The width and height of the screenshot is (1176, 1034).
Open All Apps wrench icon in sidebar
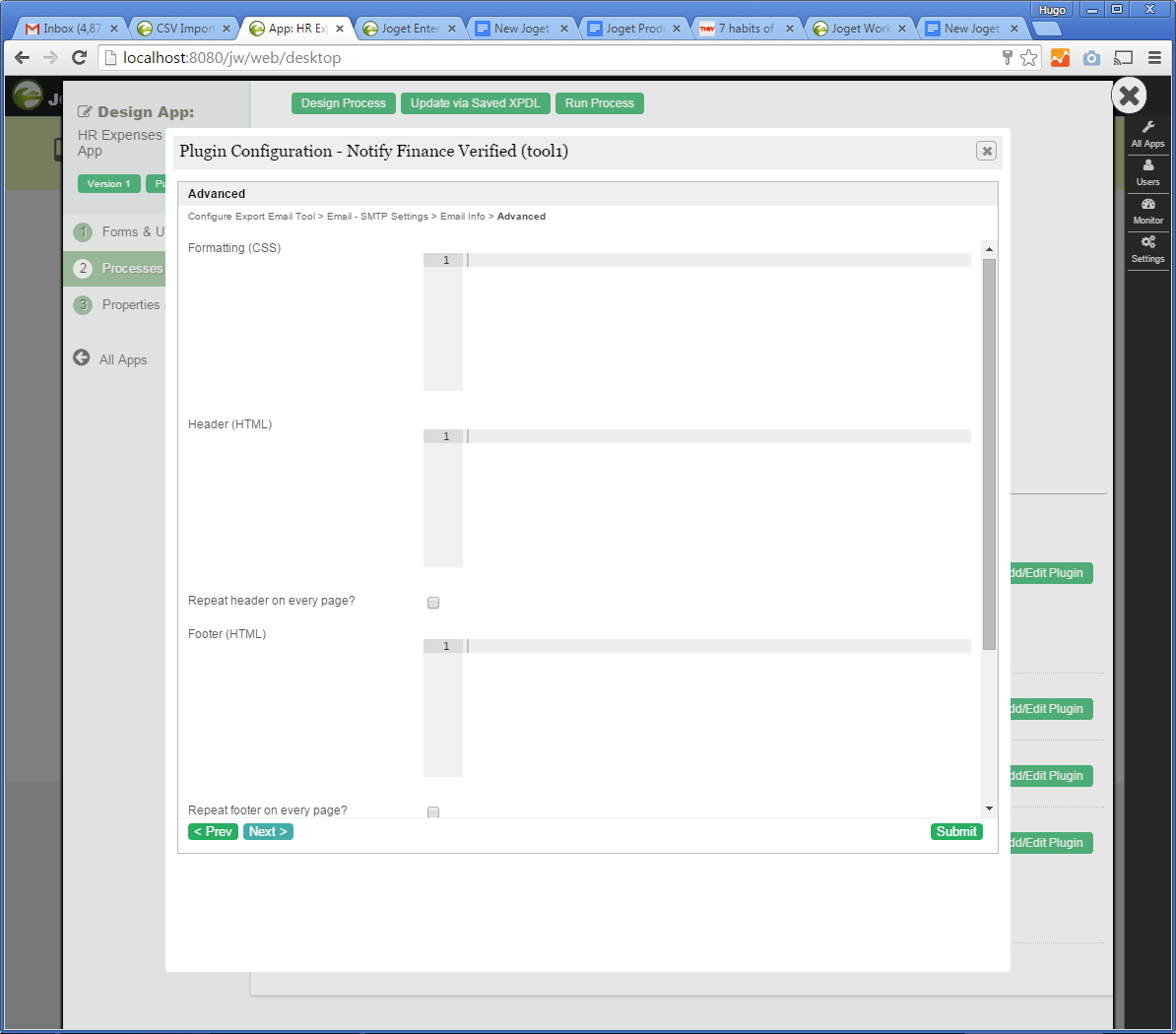coord(1147,127)
